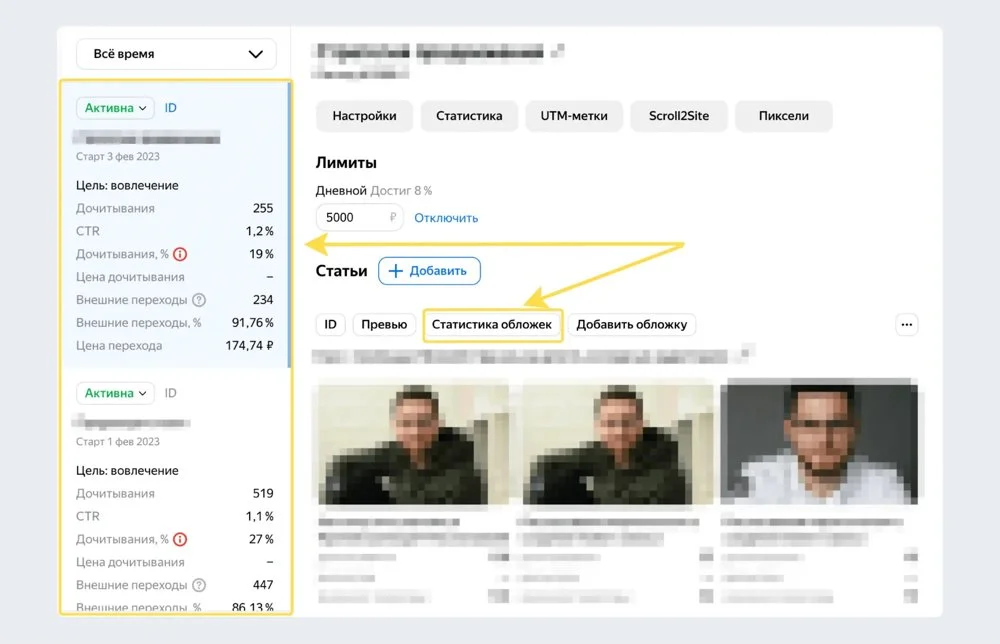Toggle the Превью chip
This screenshot has height=644, width=1000.
(384, 324)
